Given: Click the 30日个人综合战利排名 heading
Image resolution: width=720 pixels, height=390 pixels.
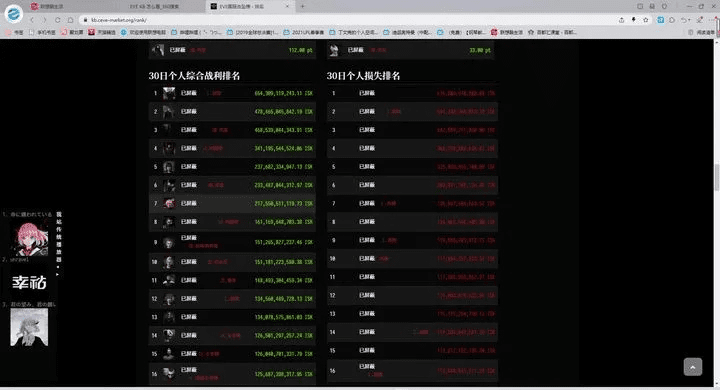Looking at the screenshot, I should click(x=194, y=76).
